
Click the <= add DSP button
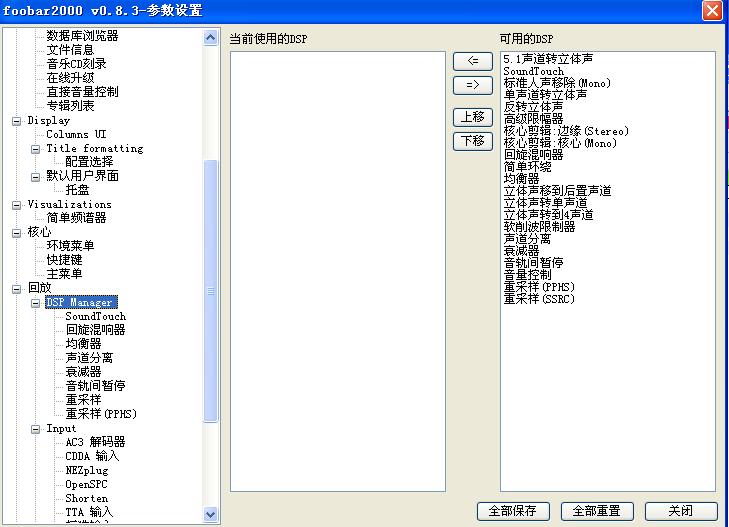[473, 61]
